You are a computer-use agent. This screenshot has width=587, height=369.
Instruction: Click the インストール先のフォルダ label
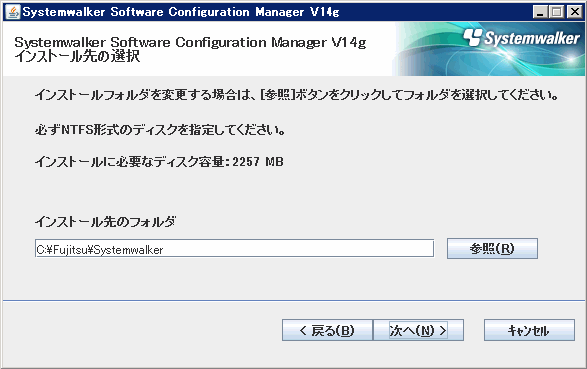(x=105, y=222)
